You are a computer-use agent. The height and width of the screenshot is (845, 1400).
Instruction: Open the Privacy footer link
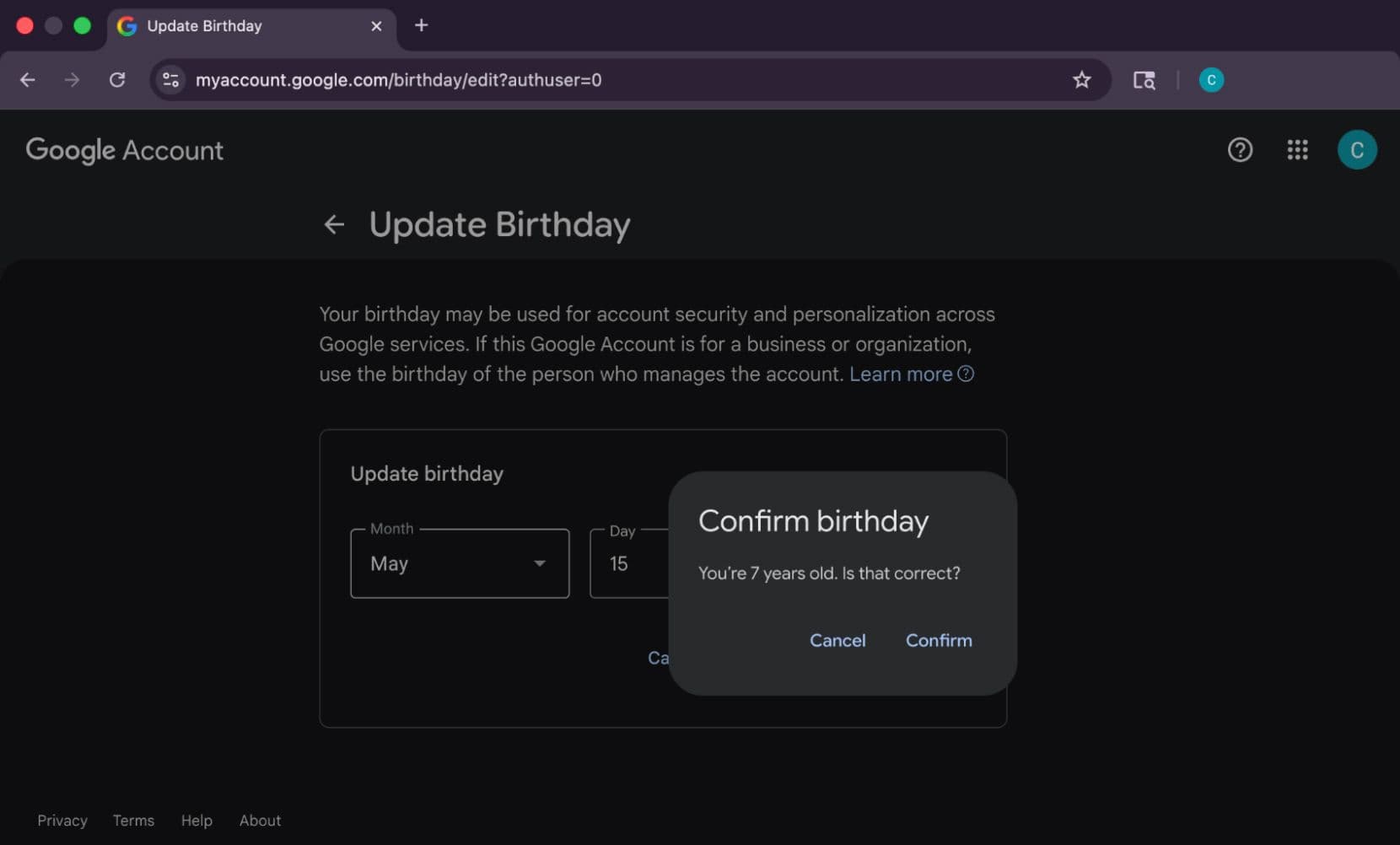[x=62, y=821]
